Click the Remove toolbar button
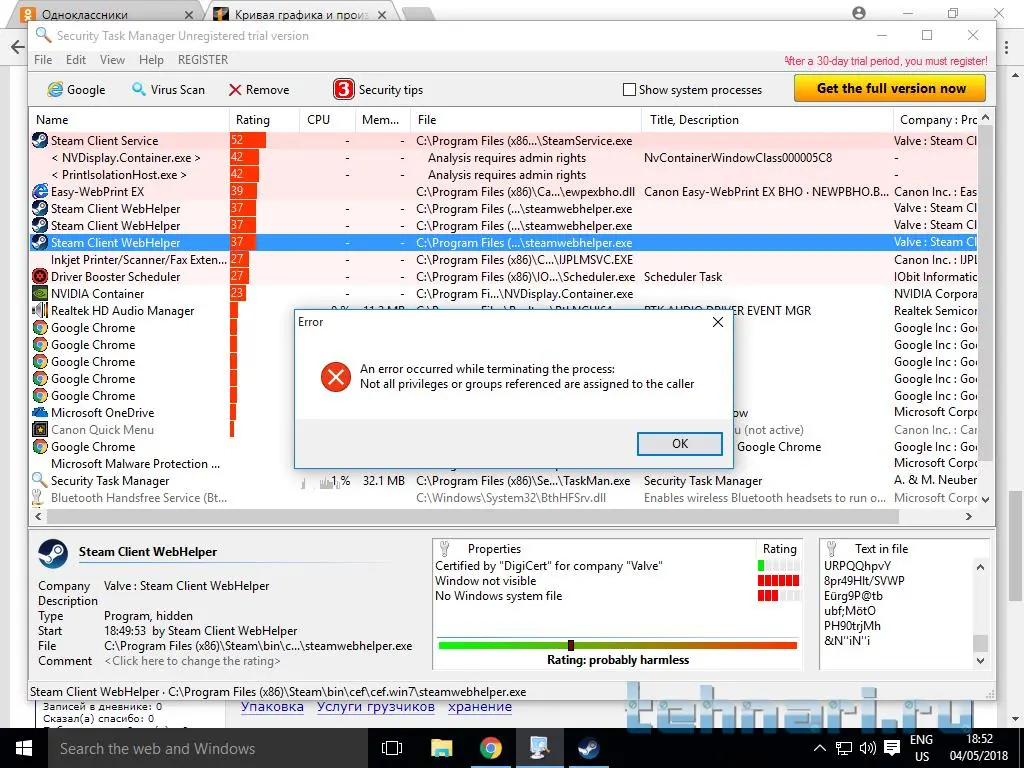The height and width of the screenshot is (768, 1024). click(x=259, y=89)
